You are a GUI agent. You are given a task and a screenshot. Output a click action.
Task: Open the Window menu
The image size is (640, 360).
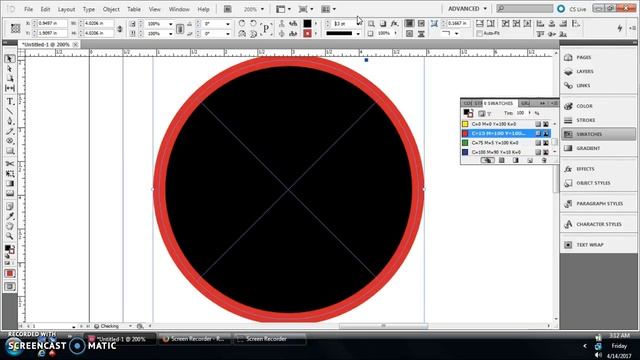[x=179, y=9]
